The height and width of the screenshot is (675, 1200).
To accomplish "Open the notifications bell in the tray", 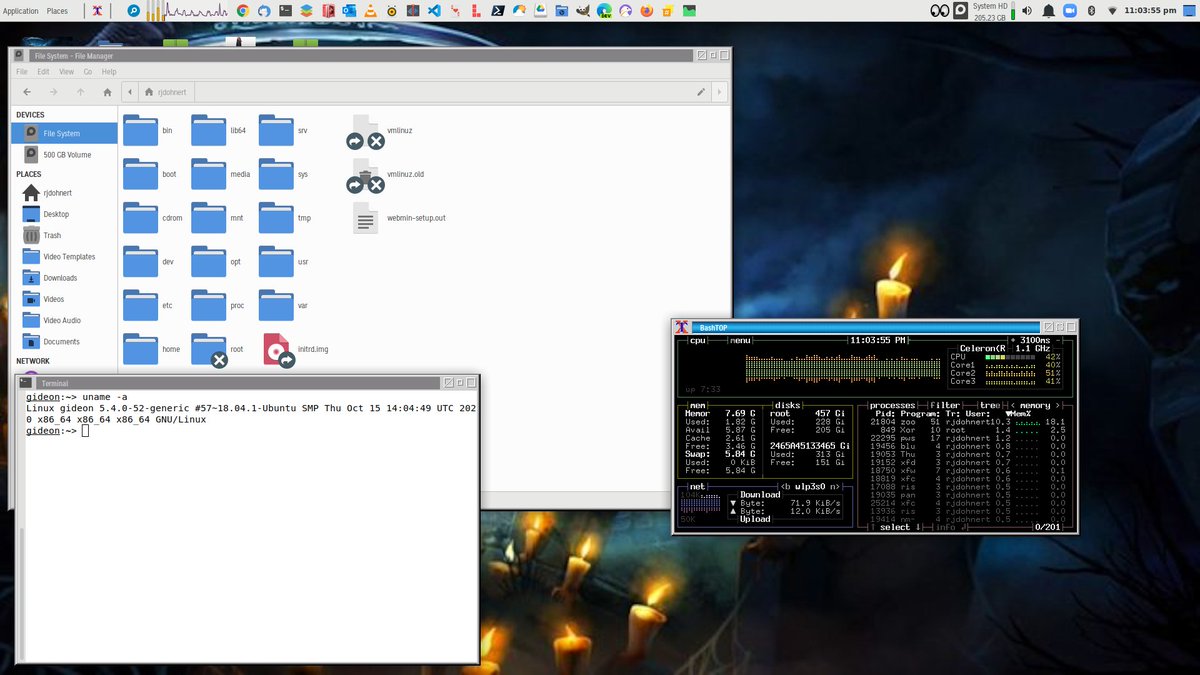I will click(1048, 11).
